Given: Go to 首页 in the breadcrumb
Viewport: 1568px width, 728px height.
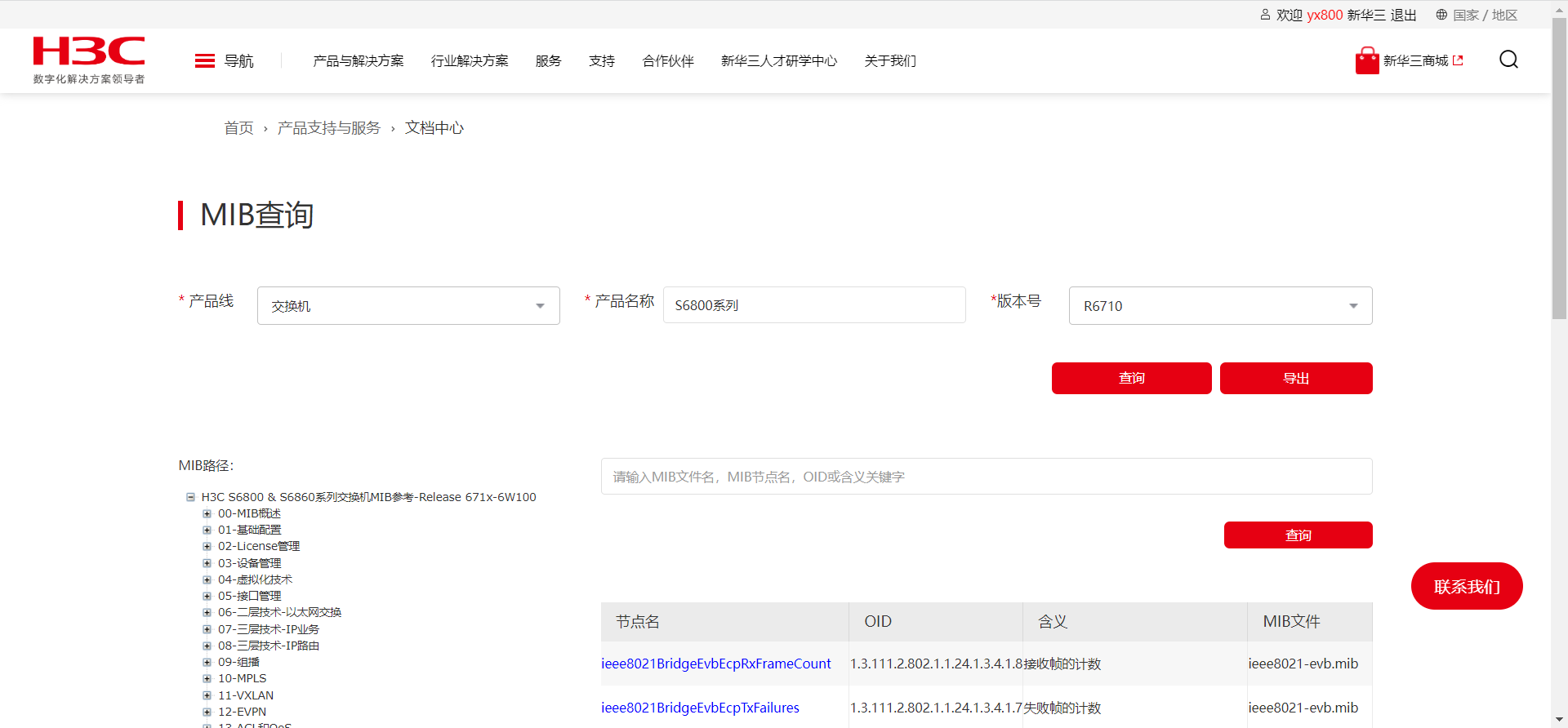Looking at the screenshot, I should click(238, 128).
